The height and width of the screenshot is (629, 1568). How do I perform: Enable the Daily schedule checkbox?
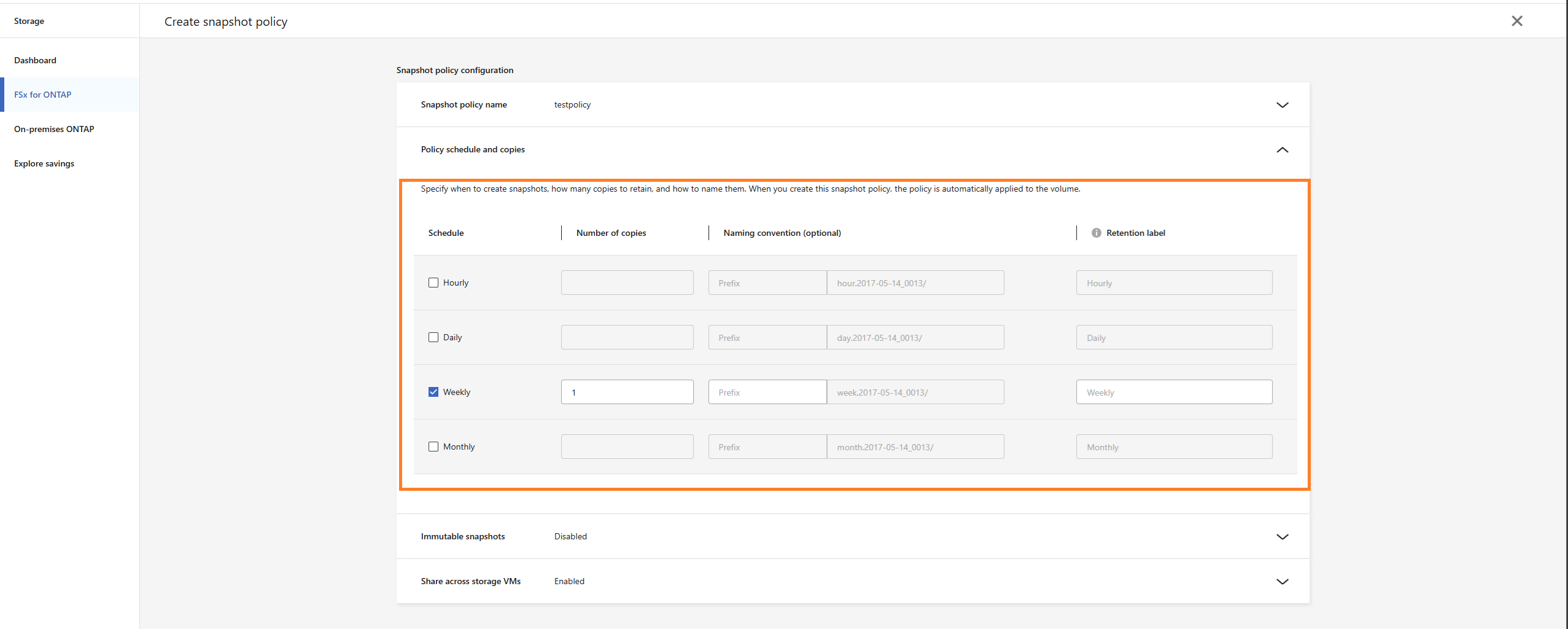433,337
